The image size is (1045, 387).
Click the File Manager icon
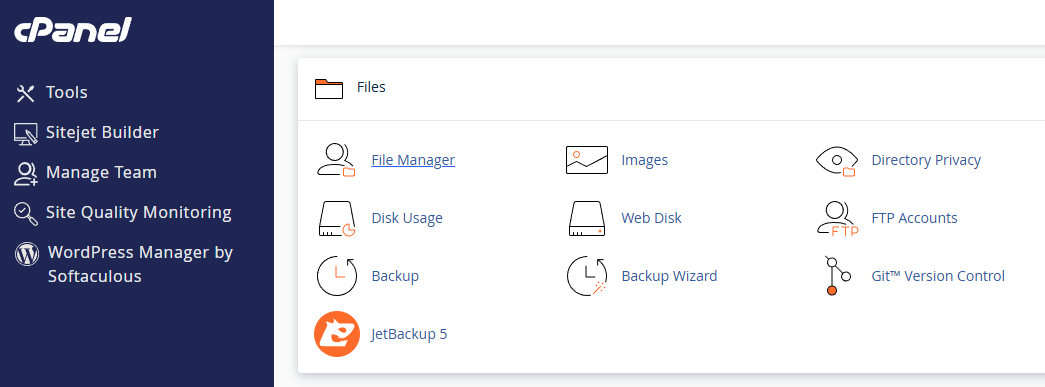click(x=337, y=160)
